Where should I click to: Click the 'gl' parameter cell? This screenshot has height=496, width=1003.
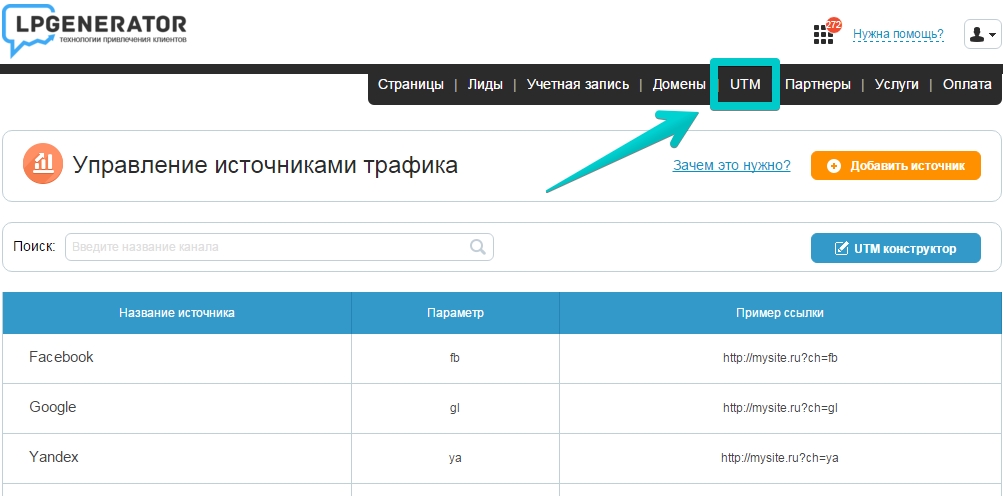click(455, 408)
